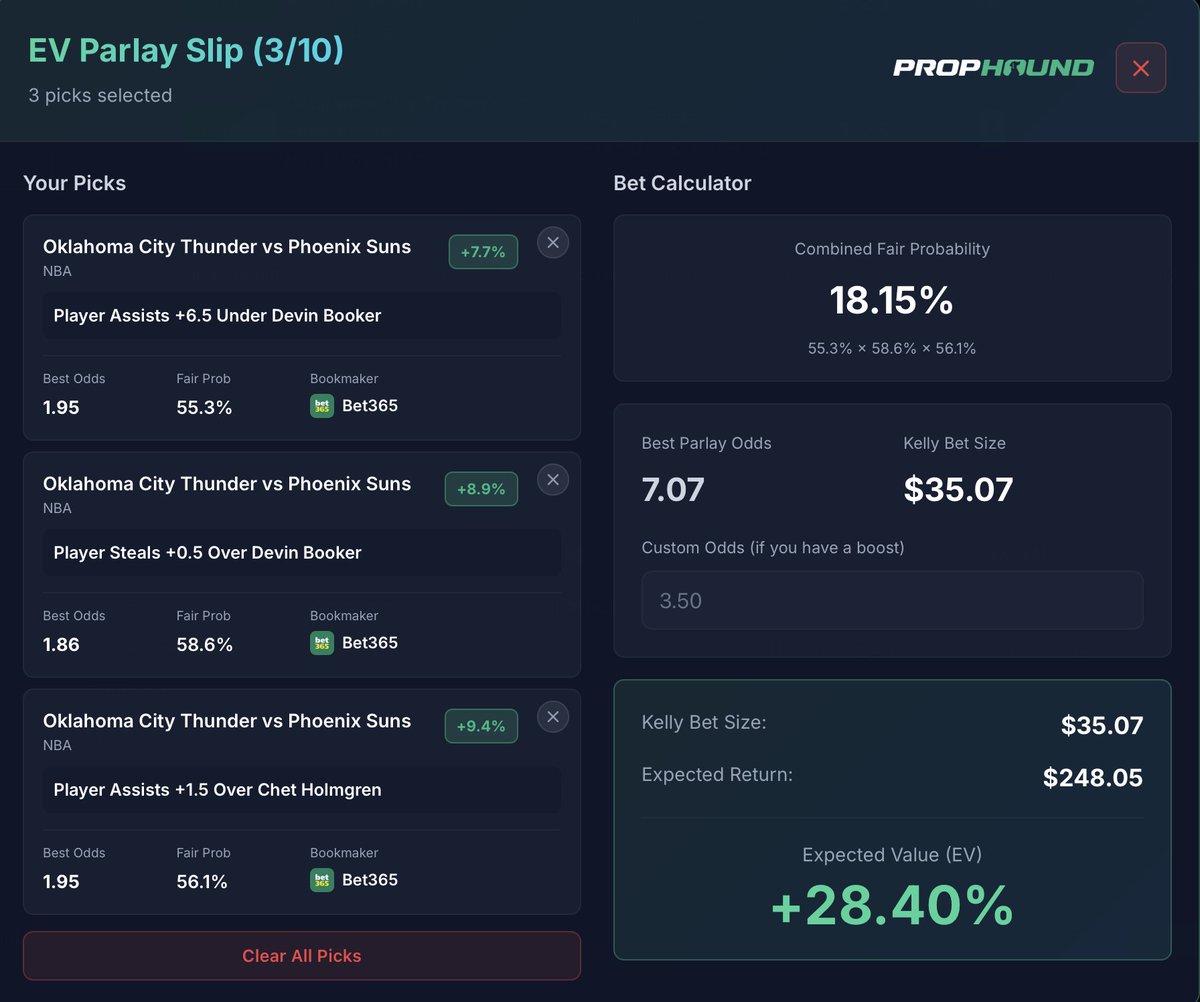Click Bet365 logo in Assists Under Booker card

click(x=322, y=406)
